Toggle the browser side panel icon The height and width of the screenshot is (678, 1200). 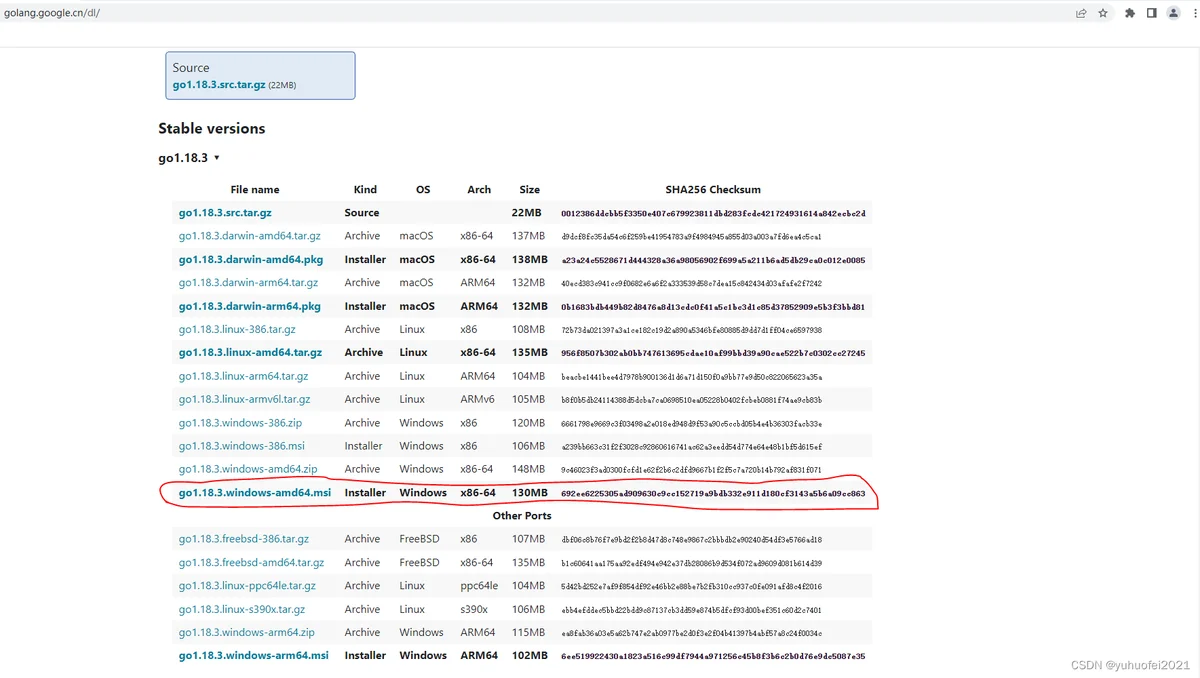(1152, 13)
